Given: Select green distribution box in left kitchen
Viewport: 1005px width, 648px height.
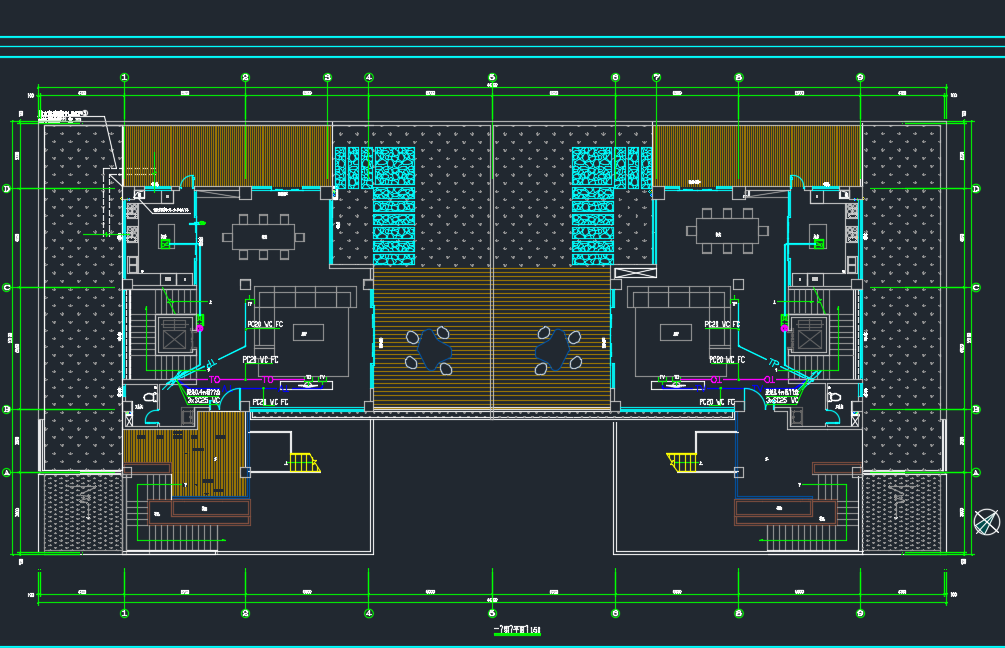Looking at the screenshot, I should [x=165, y=244].
